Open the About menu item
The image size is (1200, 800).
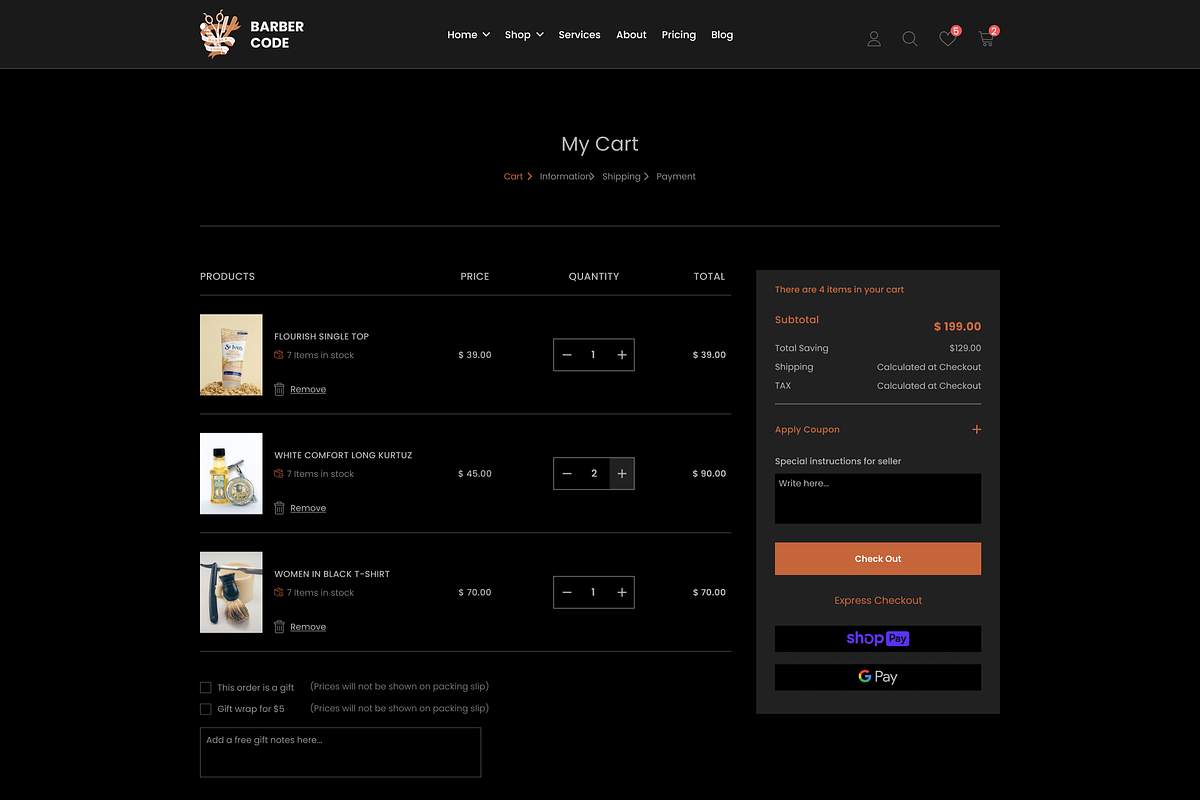coord(631,35)
